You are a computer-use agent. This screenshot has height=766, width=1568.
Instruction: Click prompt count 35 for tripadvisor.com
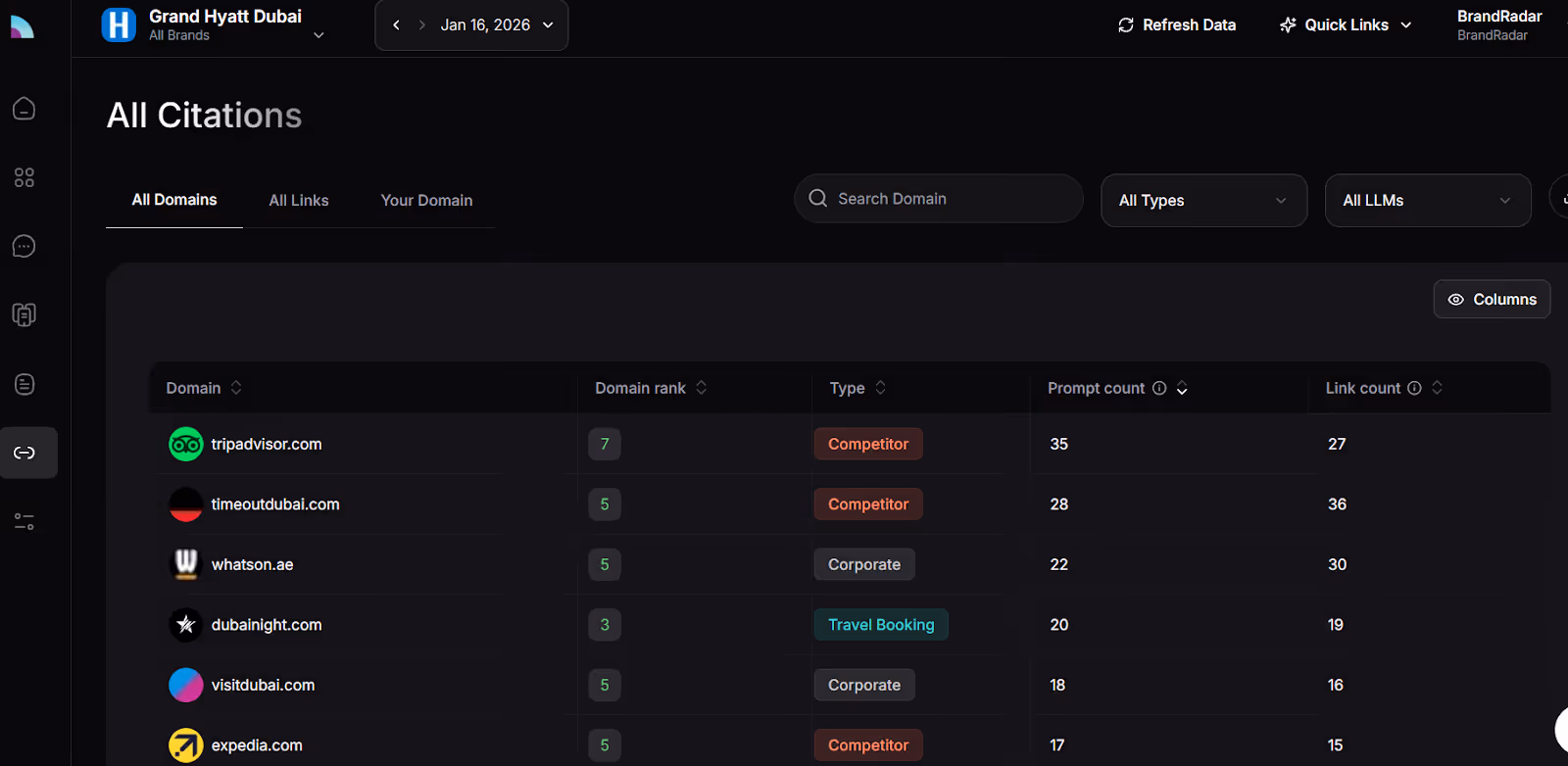[1059, 445]
